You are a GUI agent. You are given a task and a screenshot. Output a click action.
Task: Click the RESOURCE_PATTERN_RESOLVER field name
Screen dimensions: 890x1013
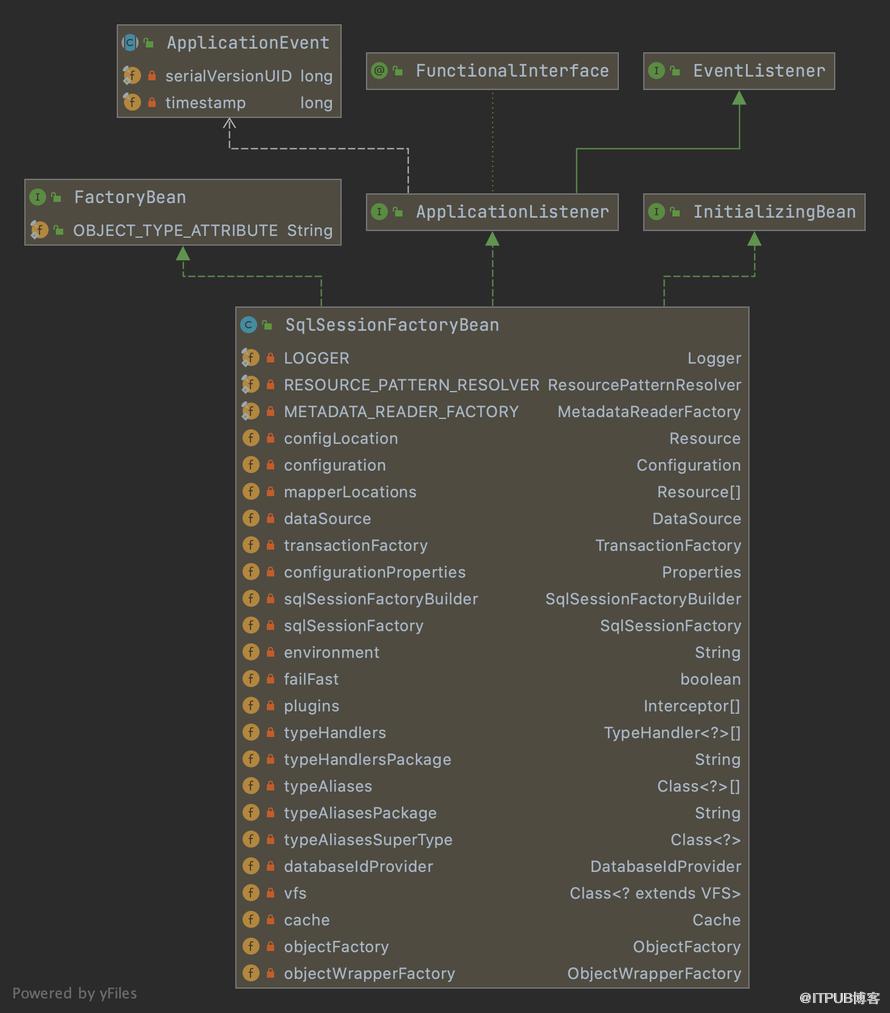click(411, 384)
